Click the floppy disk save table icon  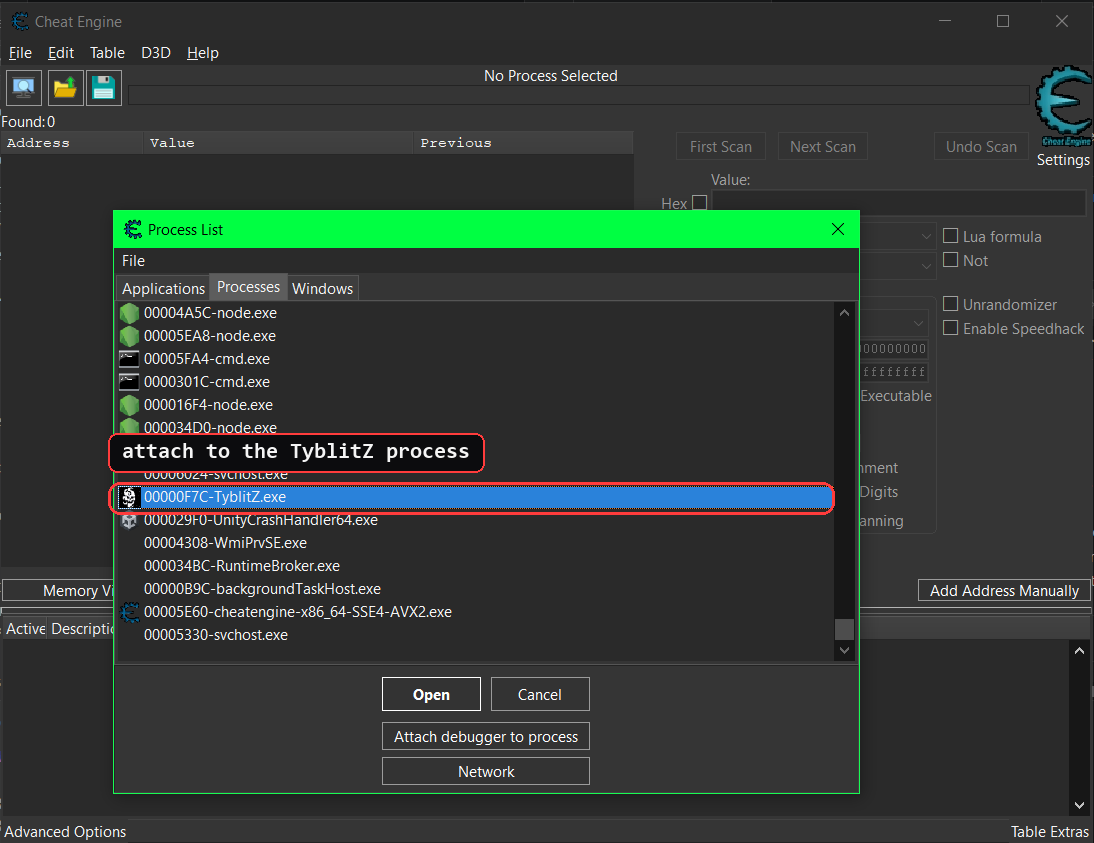(103, 88)
